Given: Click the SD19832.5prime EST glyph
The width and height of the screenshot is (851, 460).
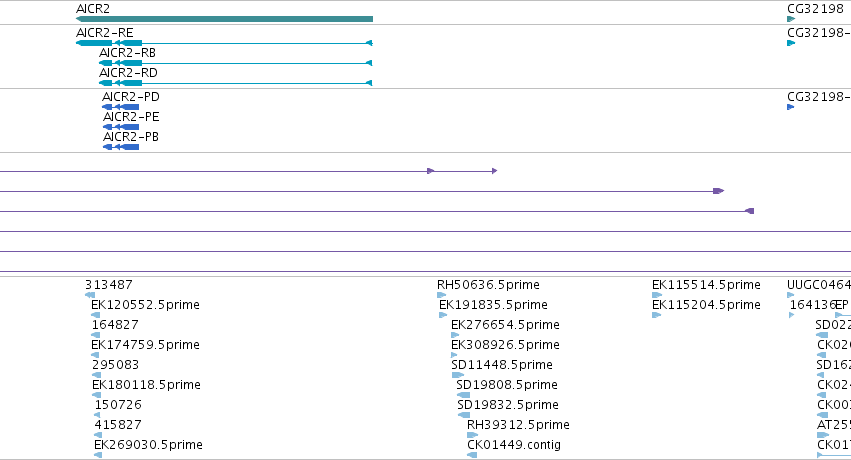Looking at the screenshot, I should [x=463, y=415].
